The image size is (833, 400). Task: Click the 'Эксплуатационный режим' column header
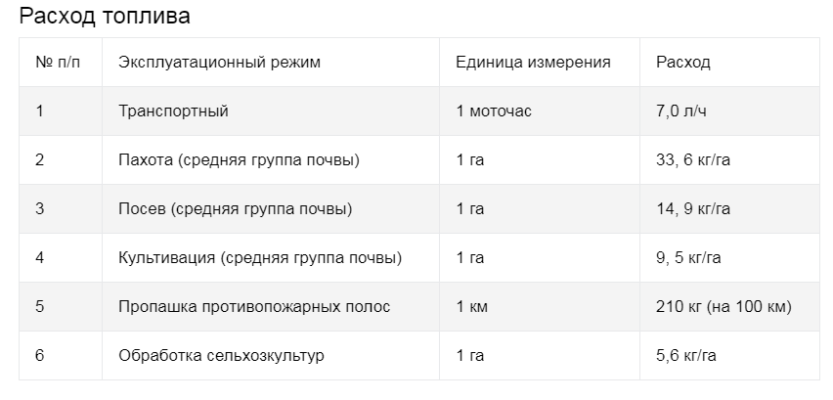219,62
